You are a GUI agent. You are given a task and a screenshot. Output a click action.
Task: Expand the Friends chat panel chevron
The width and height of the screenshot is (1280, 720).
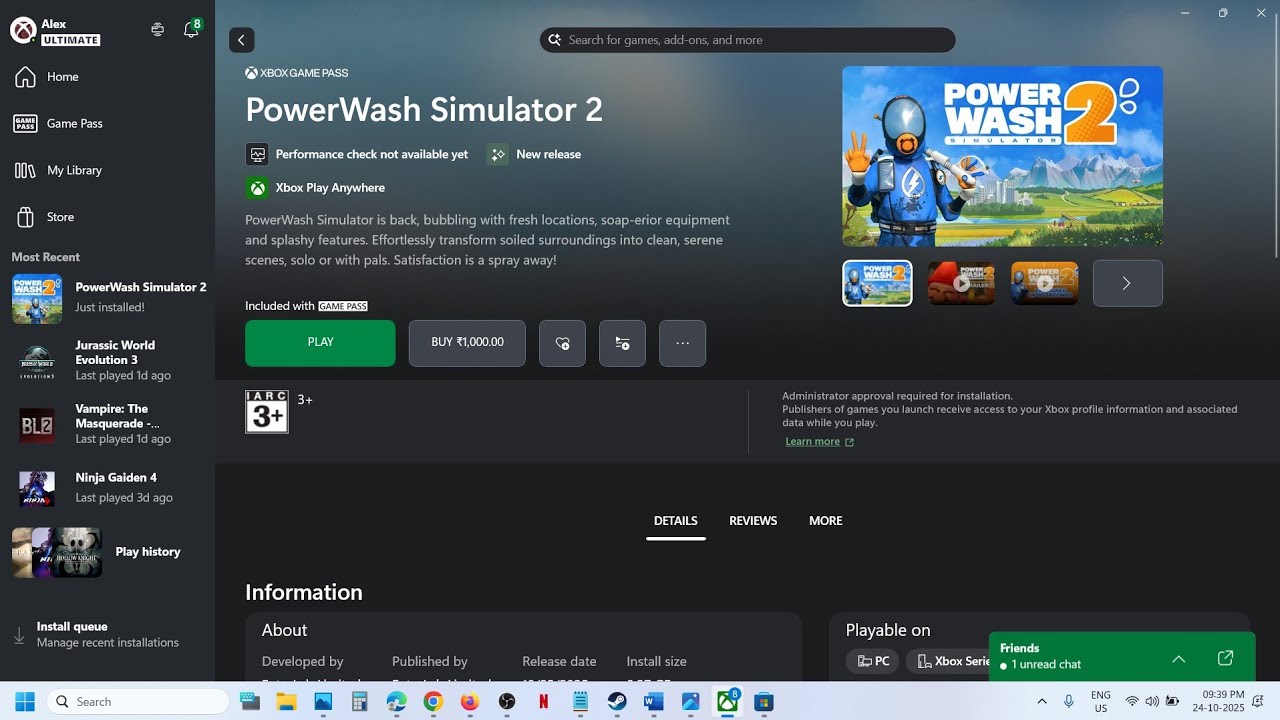1179,658
